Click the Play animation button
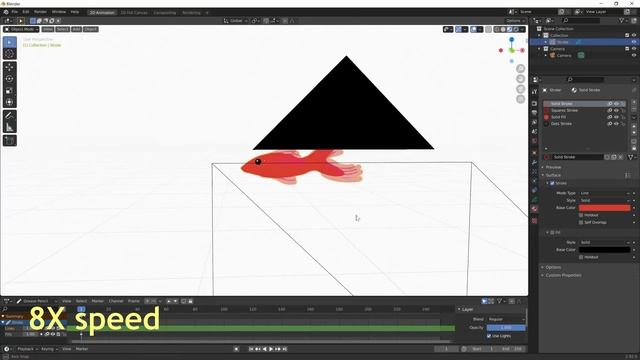Screen dimensions: 640x360 tap(271, 349)
